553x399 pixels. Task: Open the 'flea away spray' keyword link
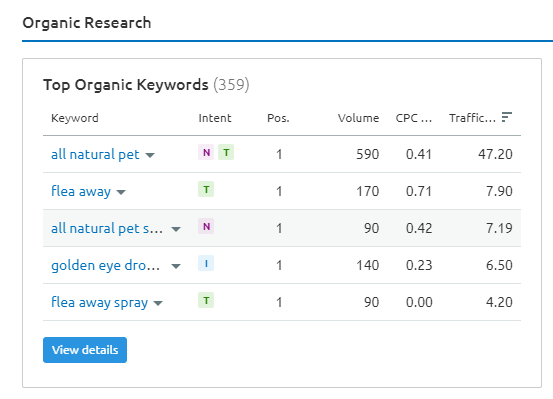coord(99,302)
